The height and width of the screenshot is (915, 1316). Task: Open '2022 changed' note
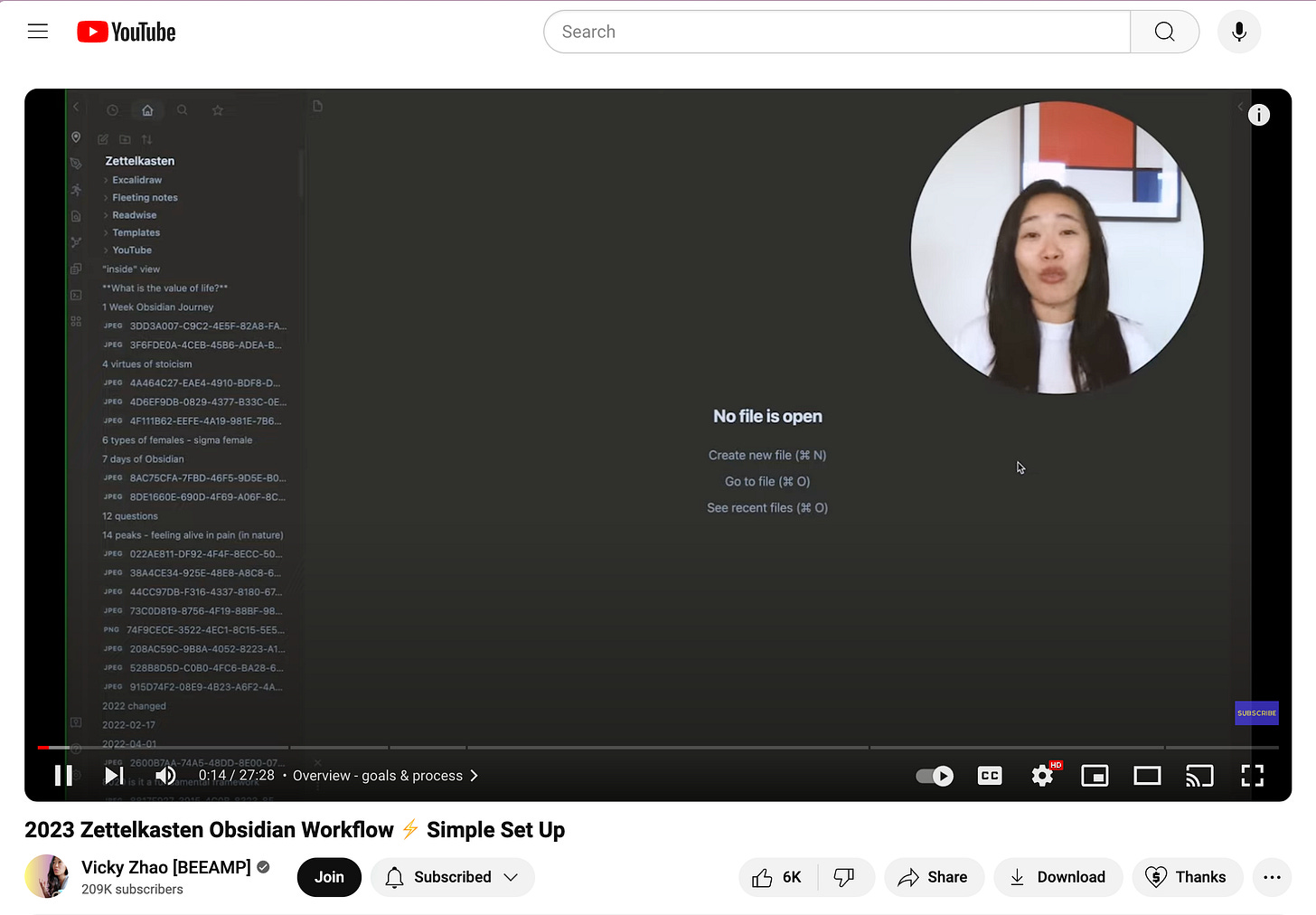click(134, 706)
